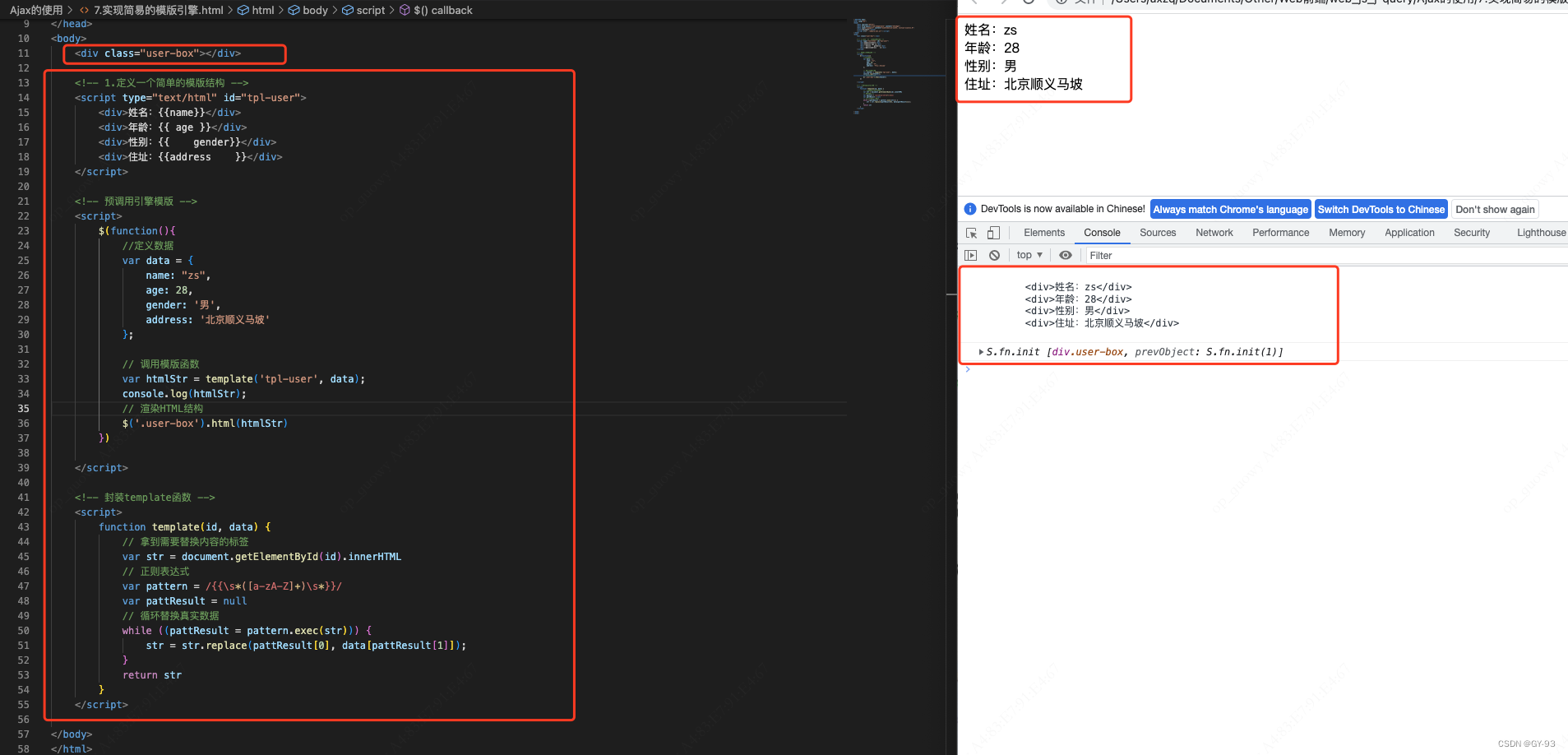Focus the console Filter input field
Screen dimensions: 1568x755
tap(1325, 256)
